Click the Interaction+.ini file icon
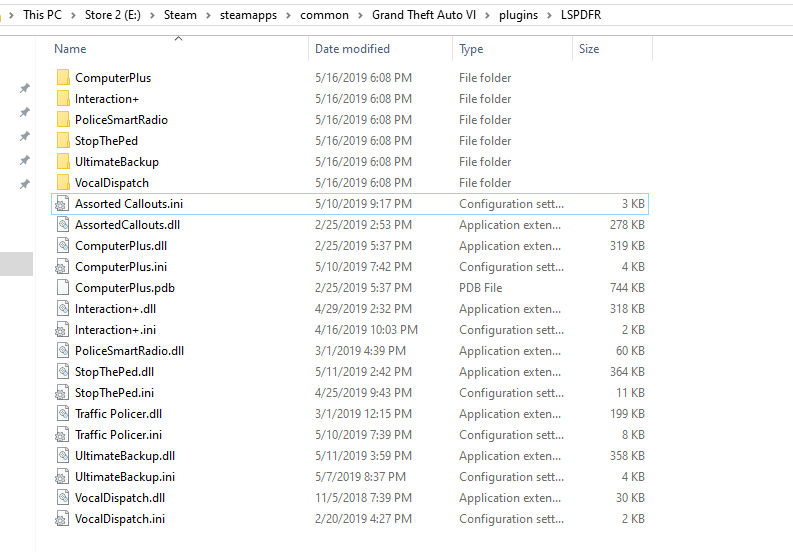 coord(62,329)
